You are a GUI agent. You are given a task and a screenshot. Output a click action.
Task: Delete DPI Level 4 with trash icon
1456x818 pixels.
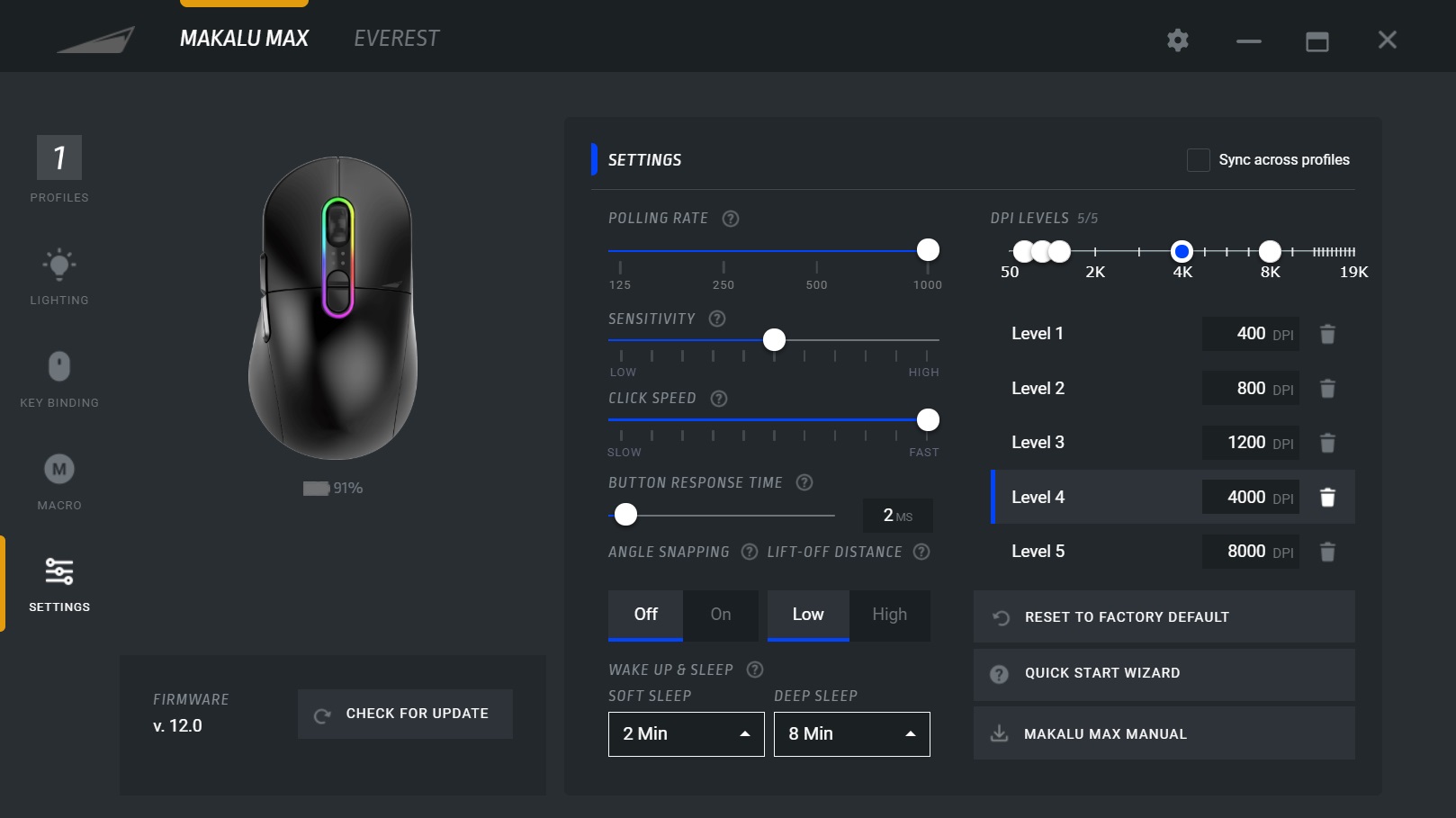(1327, 498)
